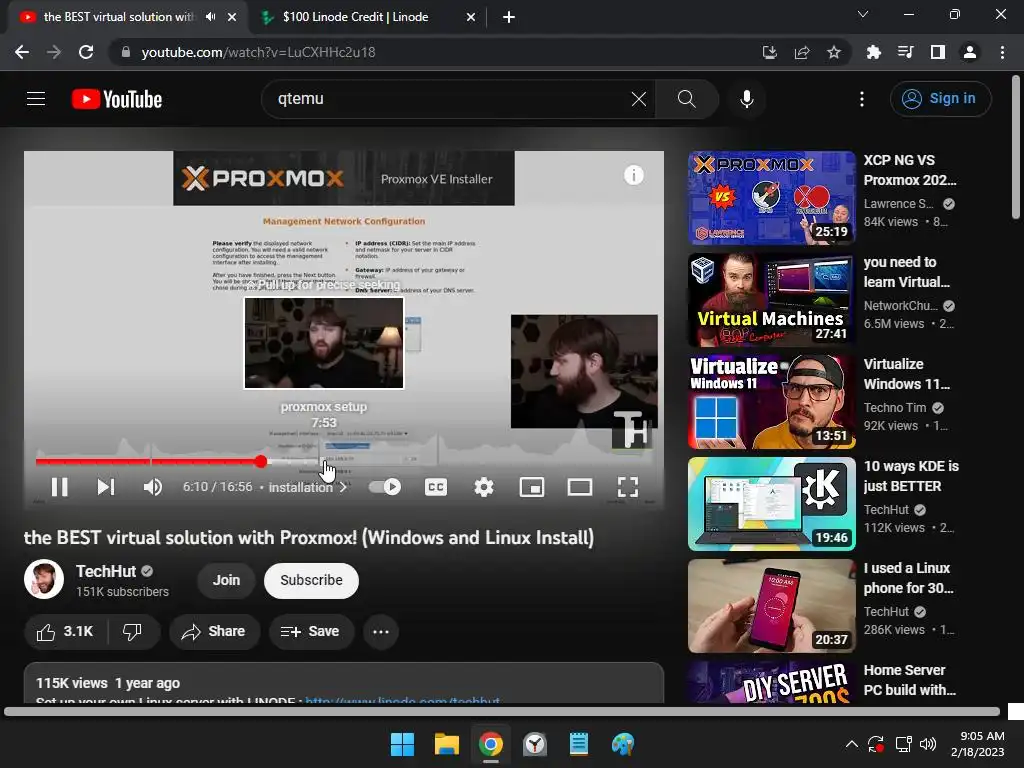Open the tab search dropdown chevron

(x=863, y=14)
